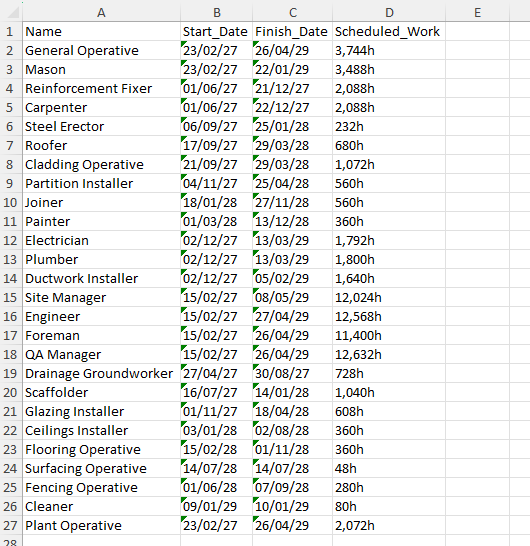Select column B header
This screenshot has width=530, height=546.
pos(217,13)
